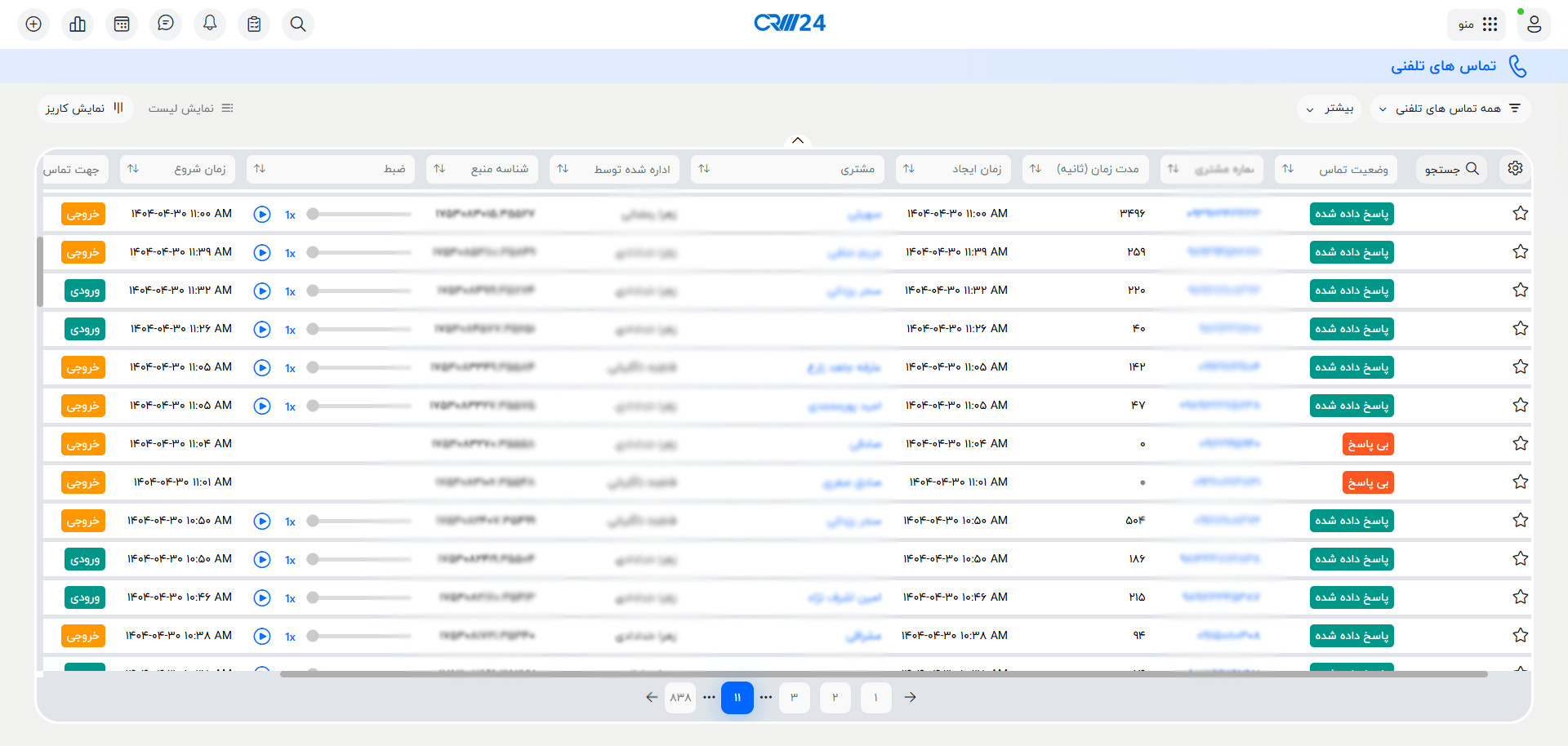This screenshot has width=1568, height=746.
Task: Open table settings gear icon
Action: pyautogui.click(x=1515, y=168)
